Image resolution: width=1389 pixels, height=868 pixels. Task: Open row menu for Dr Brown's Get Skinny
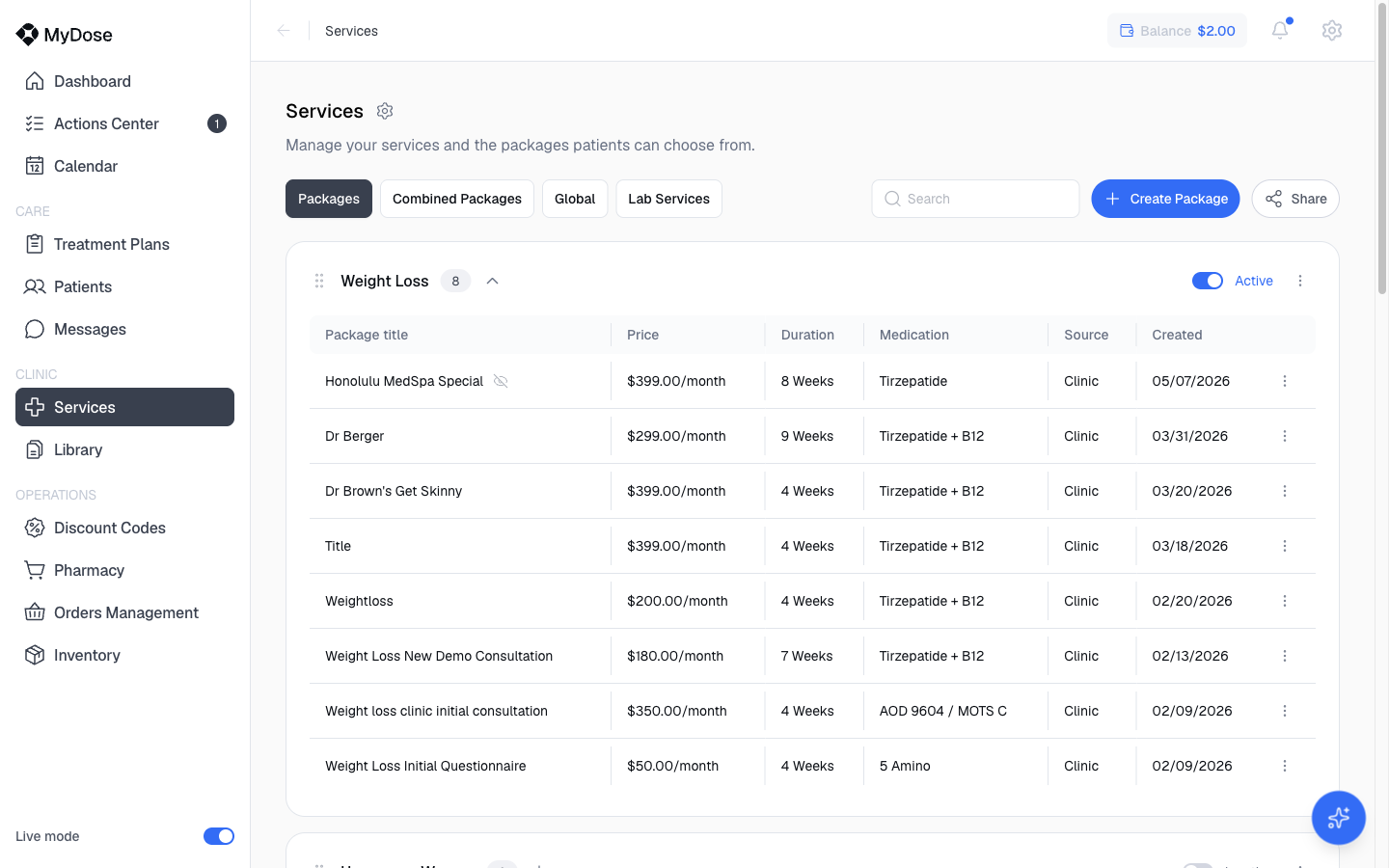[x=1285, y=491]
